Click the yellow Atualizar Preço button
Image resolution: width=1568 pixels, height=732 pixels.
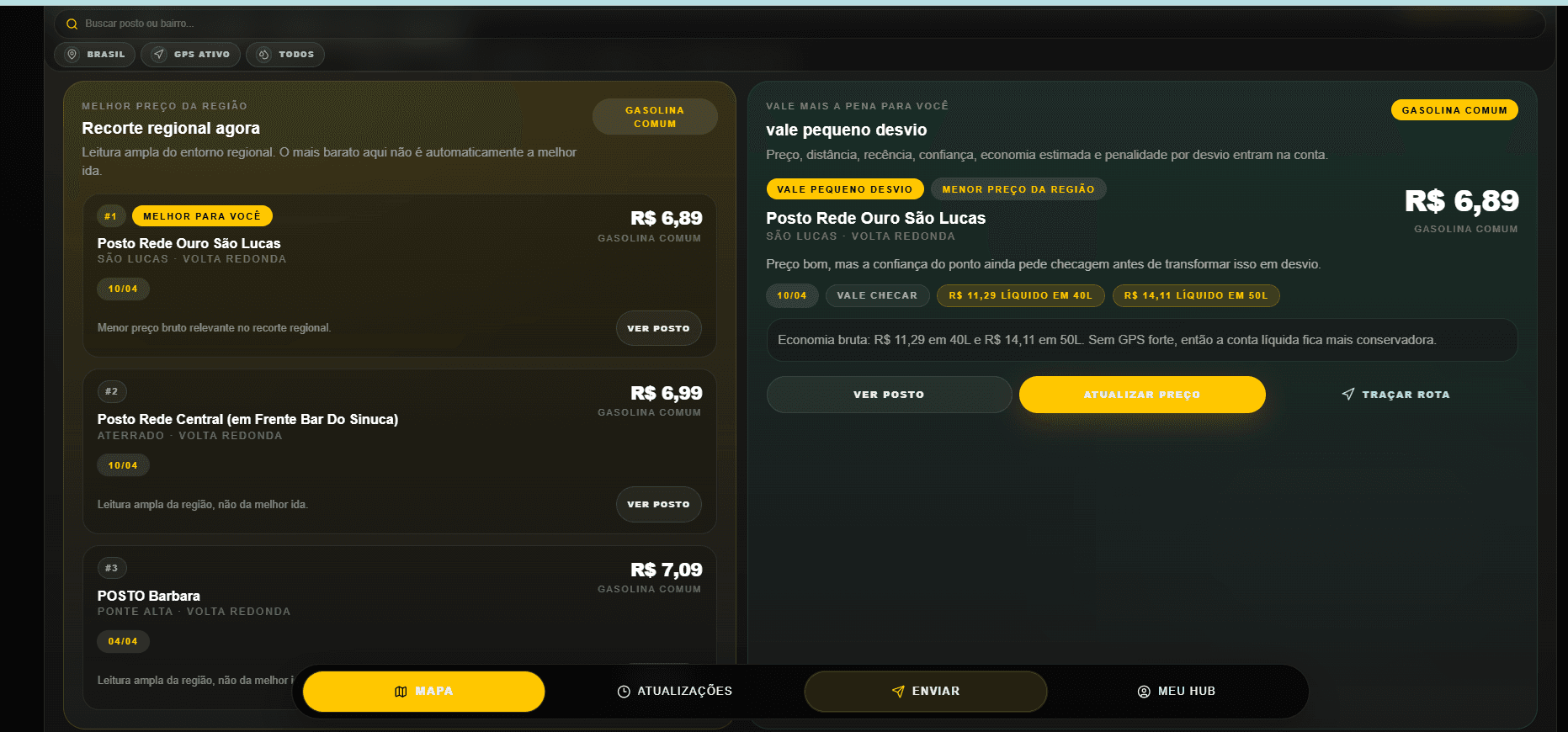tap(1142, 395)
